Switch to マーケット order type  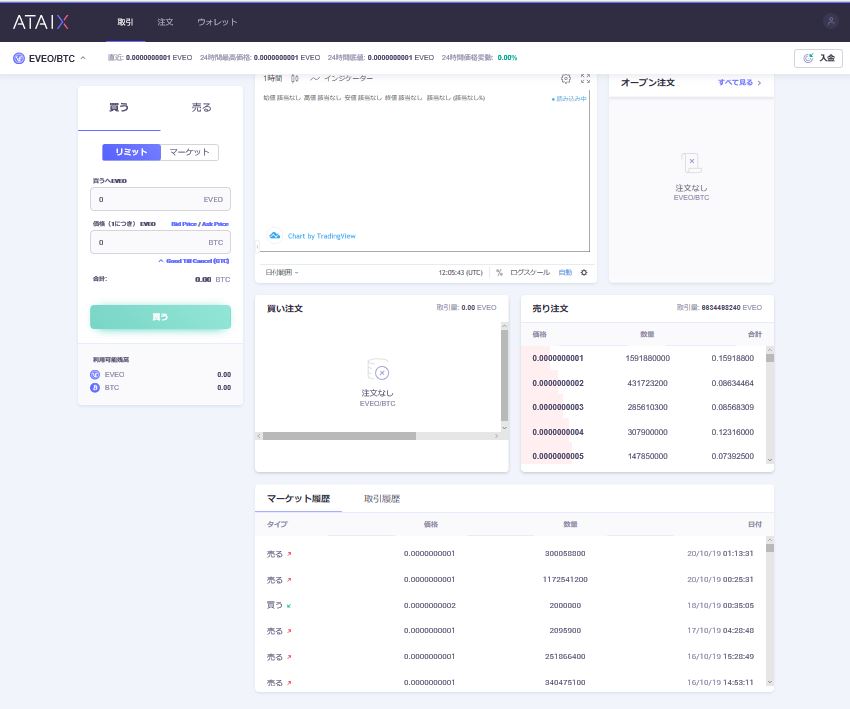189,152
